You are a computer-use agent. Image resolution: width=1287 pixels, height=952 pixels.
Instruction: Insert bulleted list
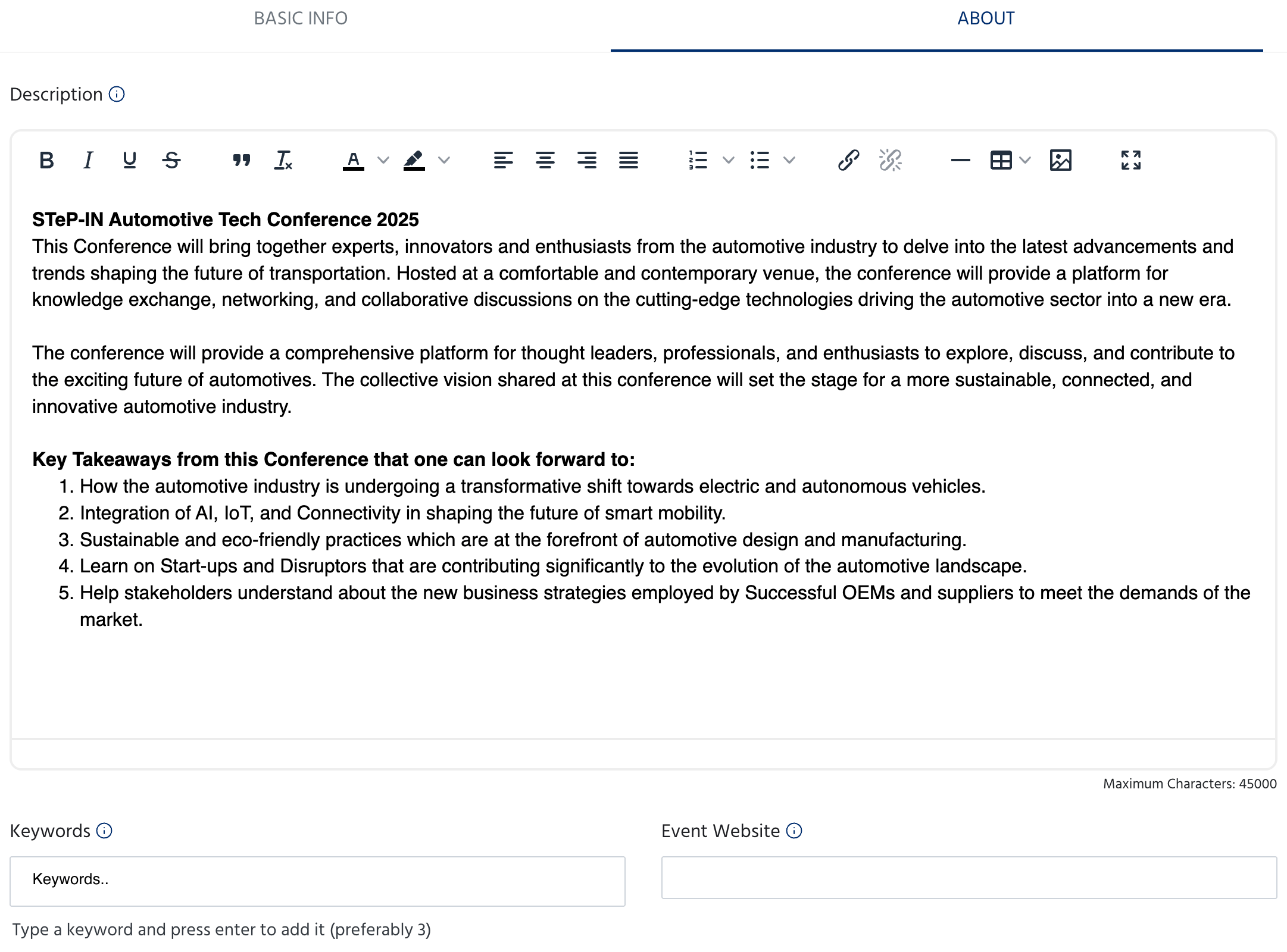point(760,160)
